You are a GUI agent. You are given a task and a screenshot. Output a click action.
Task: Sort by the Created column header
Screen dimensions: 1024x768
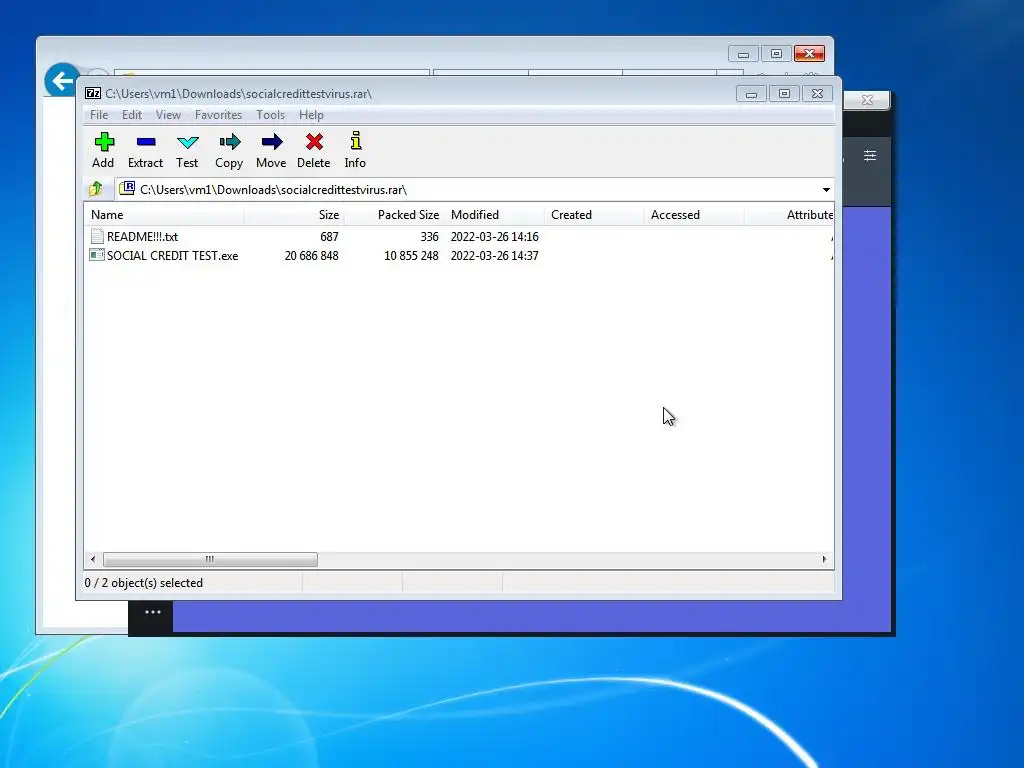pyautogui.click(x=594, y=215)
